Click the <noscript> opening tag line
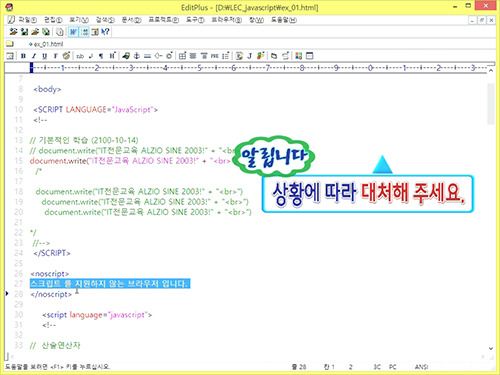The height and width of the screenshot is (375, 500). tap(49, 274)
